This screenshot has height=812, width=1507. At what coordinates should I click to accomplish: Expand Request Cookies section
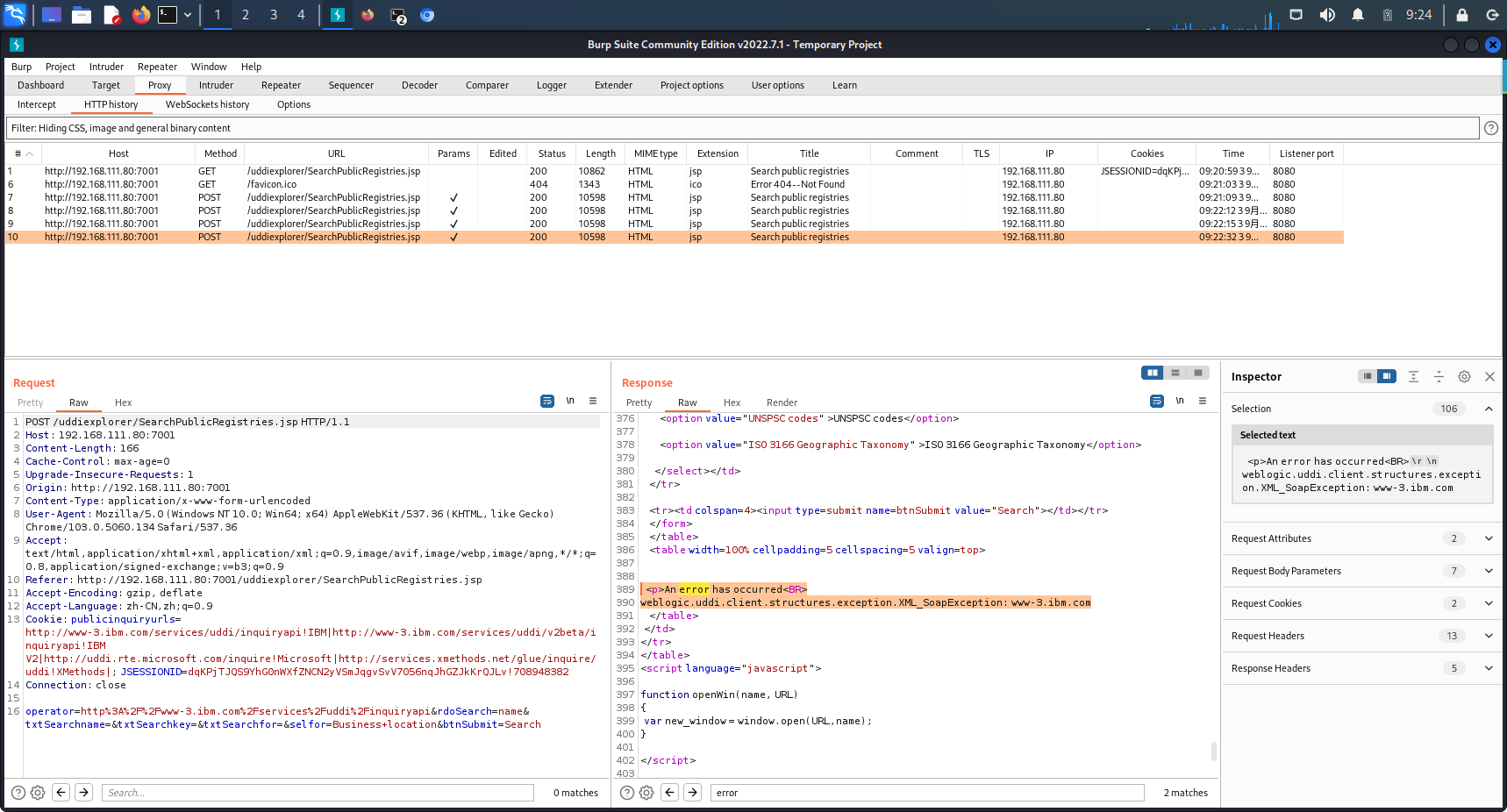point(1489,603)
